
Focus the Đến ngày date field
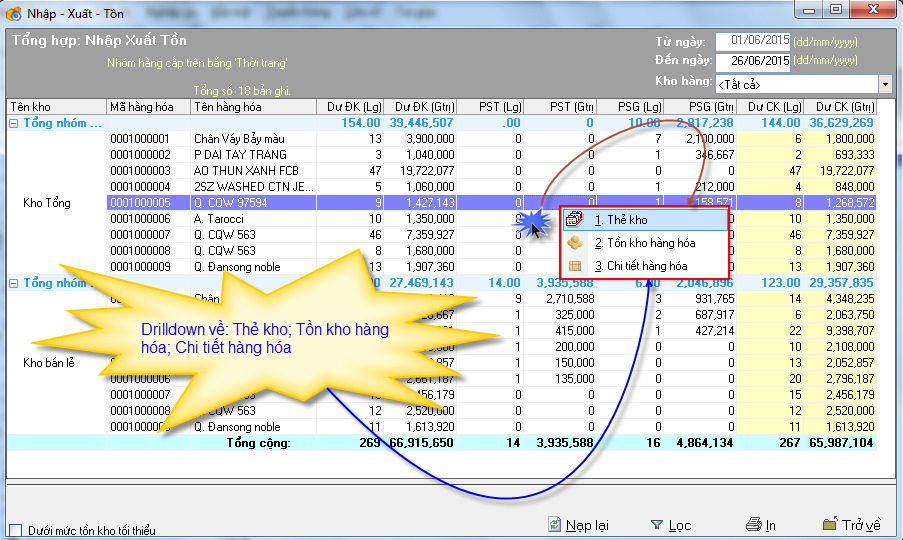tap(752, 61)
